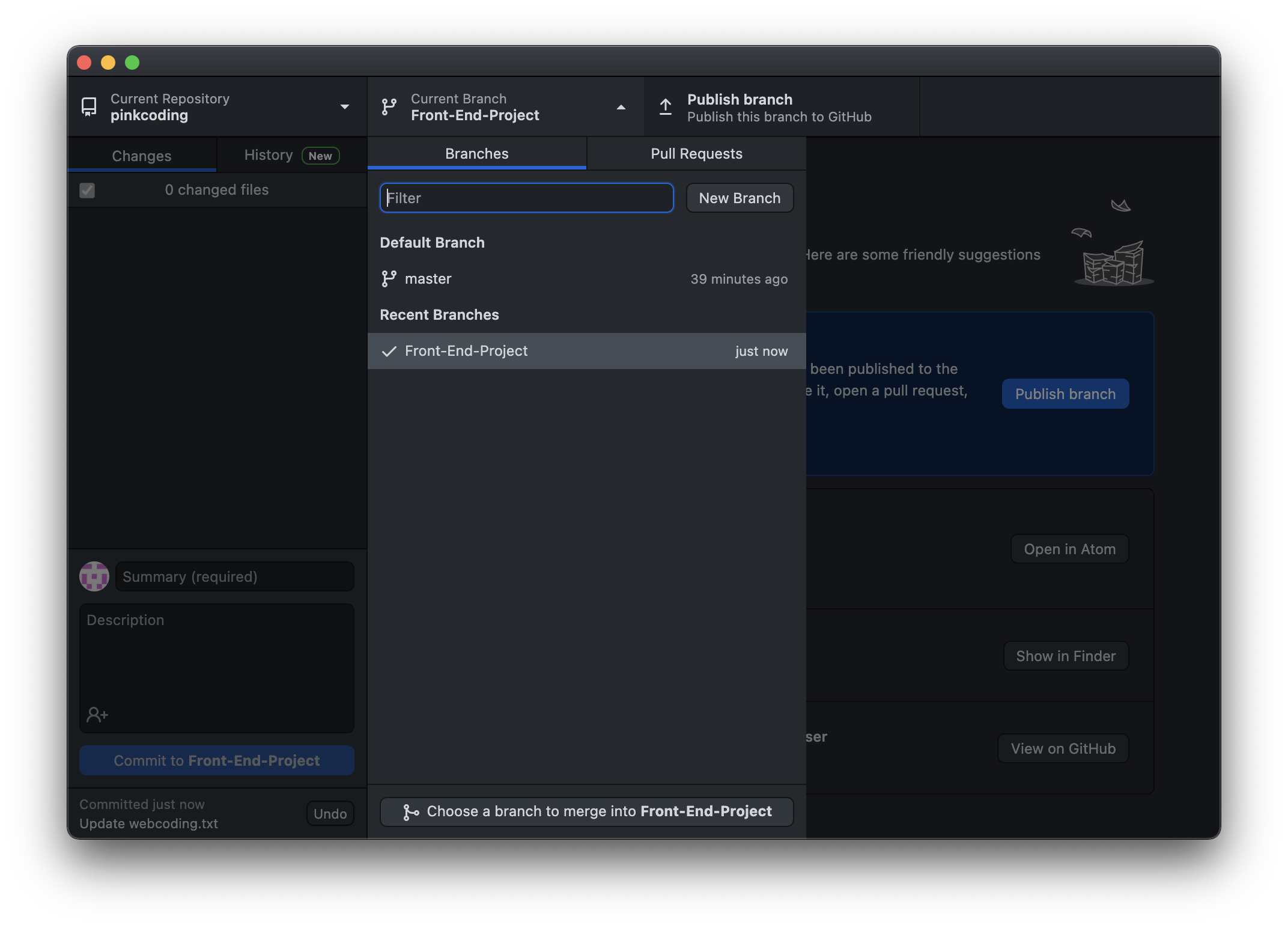The image size is (1288, 928).
Task: Focus the Summary (required) field
Action: [x=234, y=576]
